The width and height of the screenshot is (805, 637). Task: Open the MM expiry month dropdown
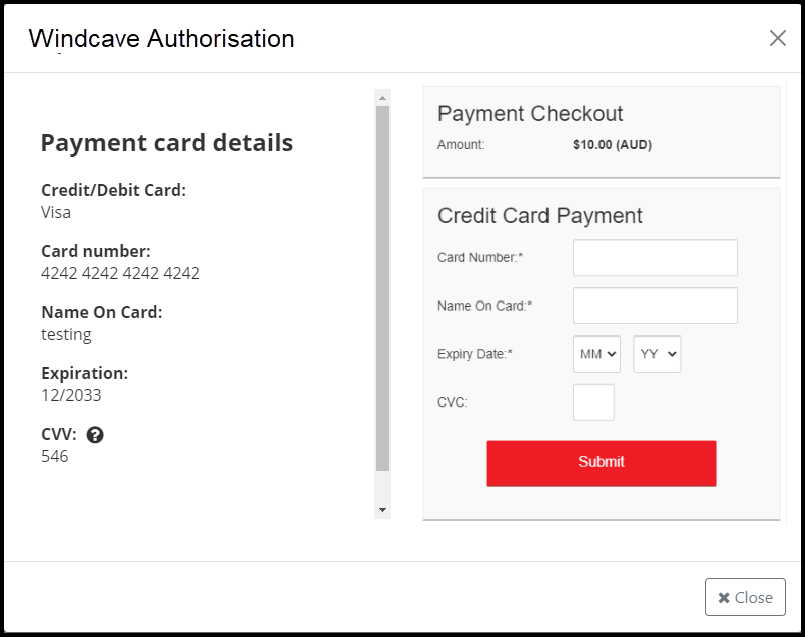(x=597, y=354)
